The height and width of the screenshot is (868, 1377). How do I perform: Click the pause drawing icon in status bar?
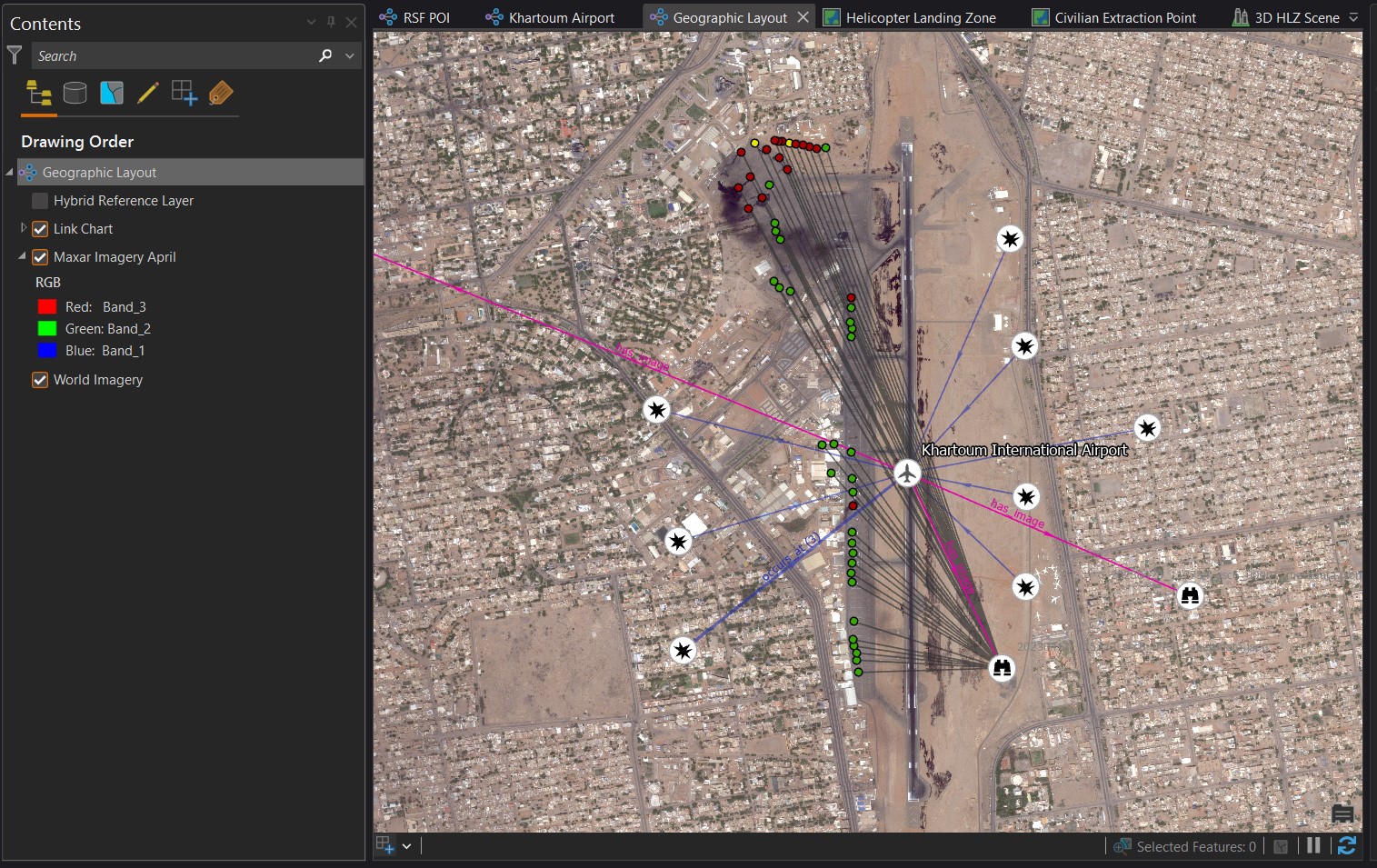coord(1312,845)
